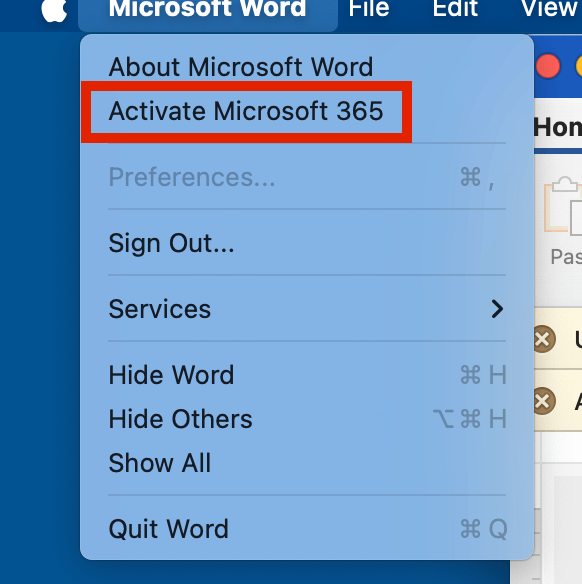
Task: Select About Microsoft Word
Action: click(x=307, y=67)
